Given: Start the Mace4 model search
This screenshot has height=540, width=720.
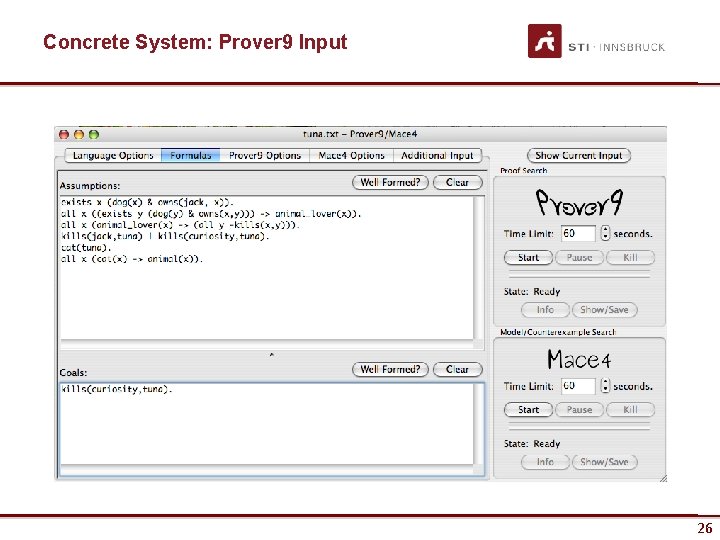Looking at the screenshot, I should click(528, 410).
